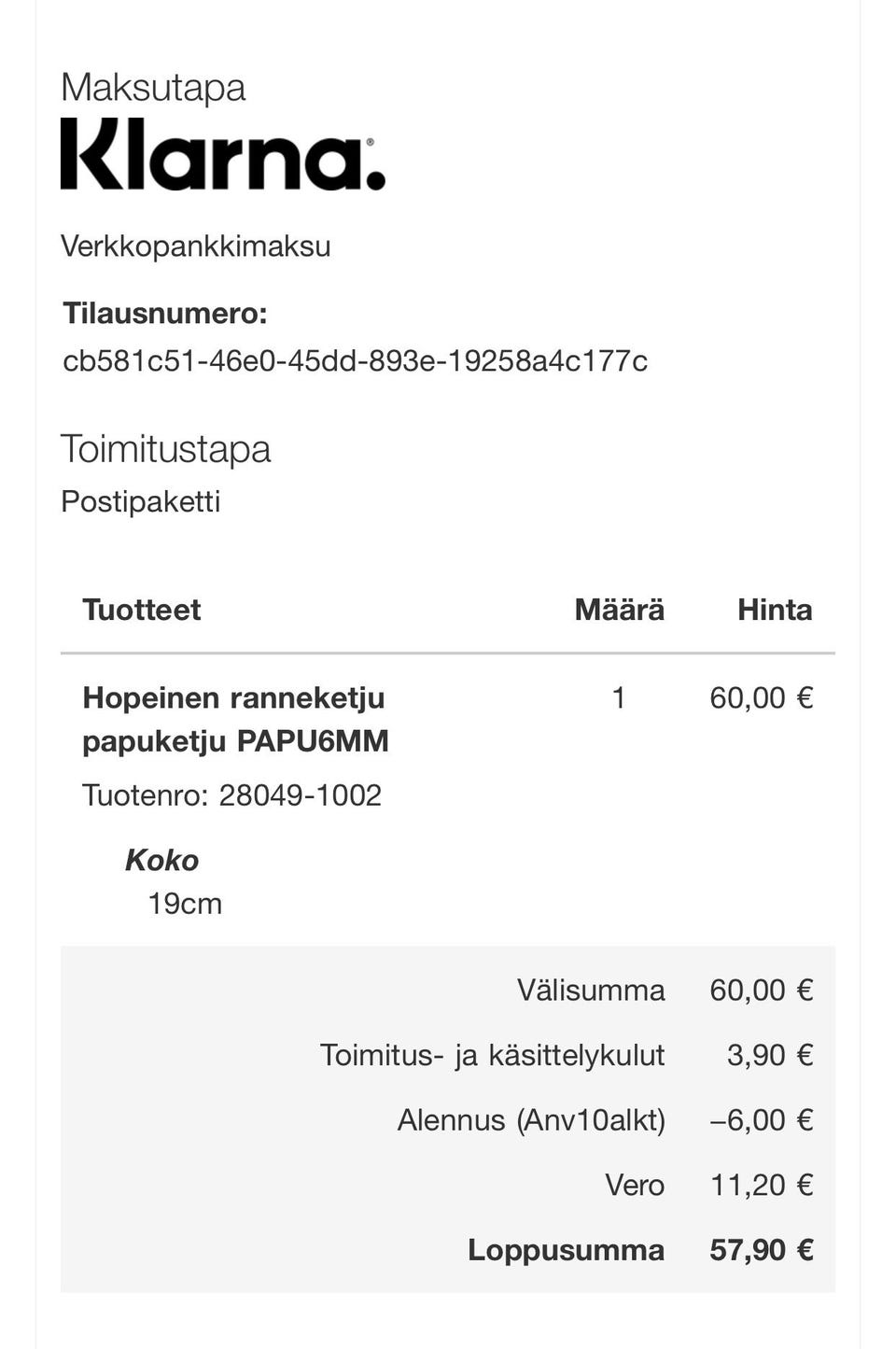
Task: Click the Hinta column header
Action: coord(775,610)
